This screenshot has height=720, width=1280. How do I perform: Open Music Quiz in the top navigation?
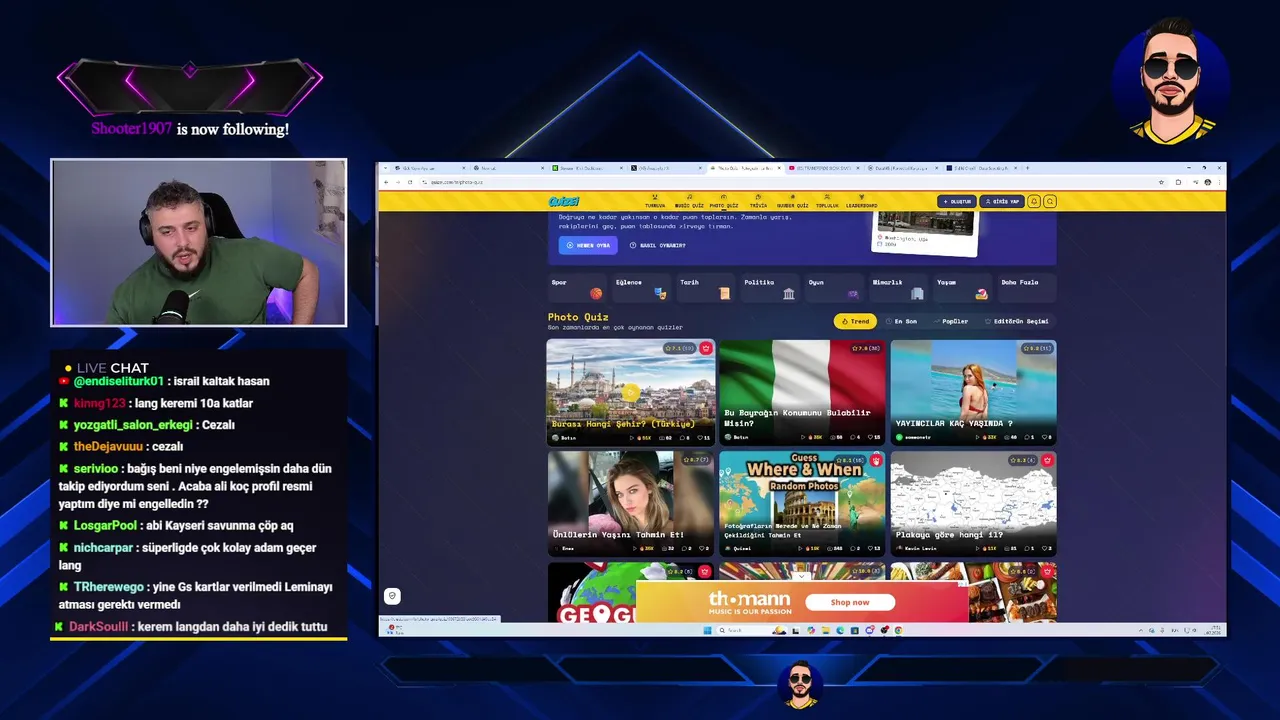[689, 201]
